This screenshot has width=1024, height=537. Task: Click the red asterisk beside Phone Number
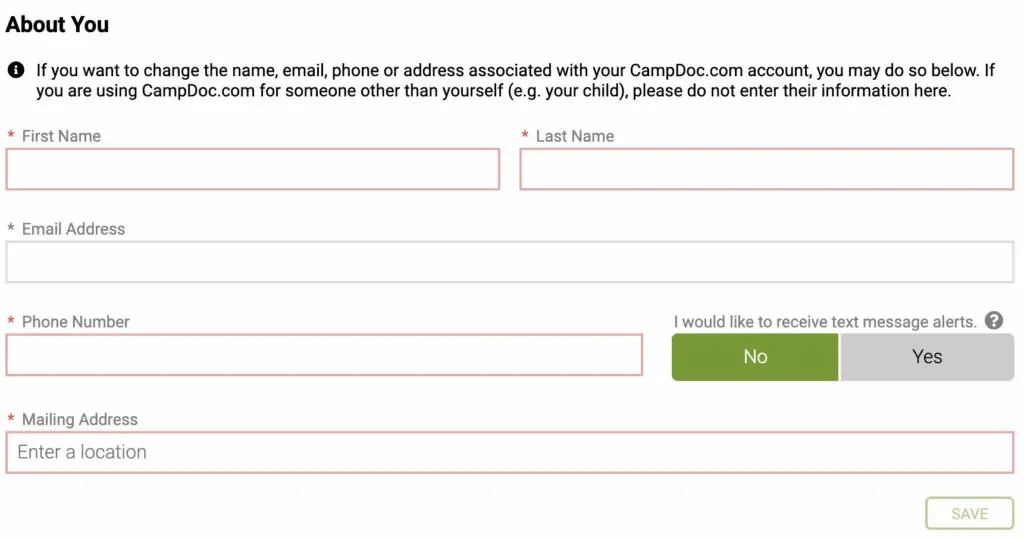[11, 322]
